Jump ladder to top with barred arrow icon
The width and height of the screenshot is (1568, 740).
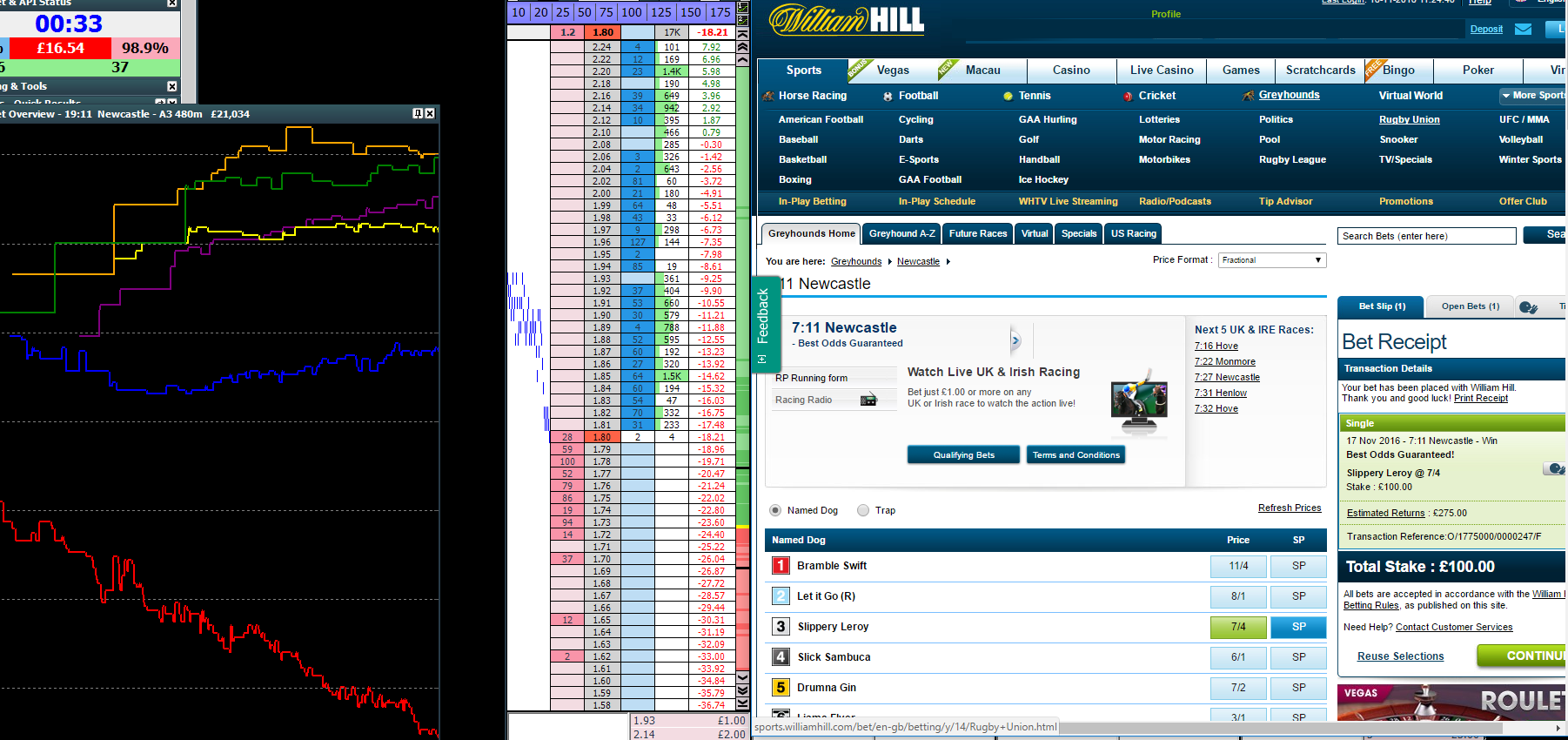point(742,32)
